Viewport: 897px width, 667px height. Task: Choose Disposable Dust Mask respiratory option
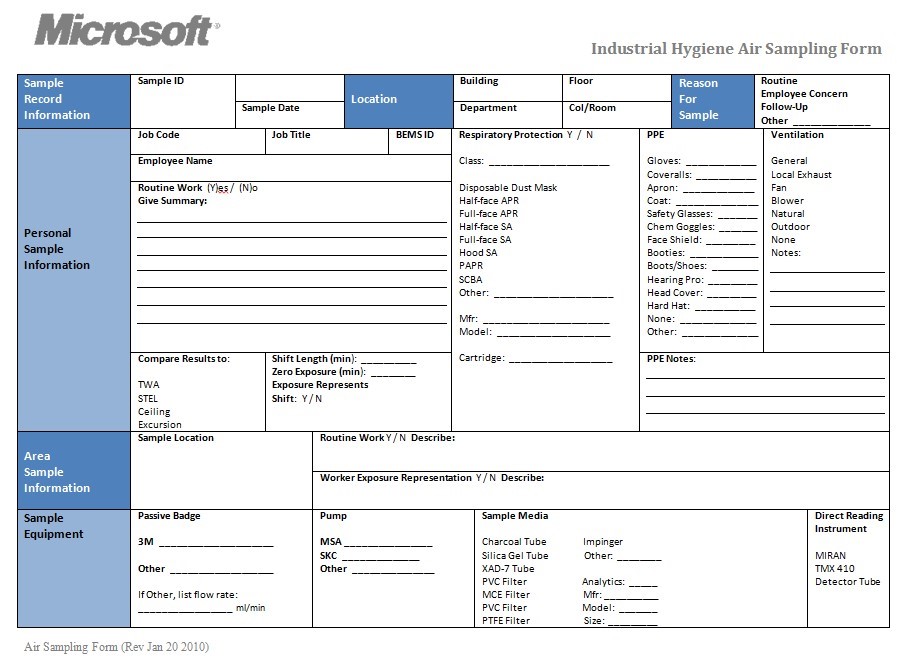507,188
